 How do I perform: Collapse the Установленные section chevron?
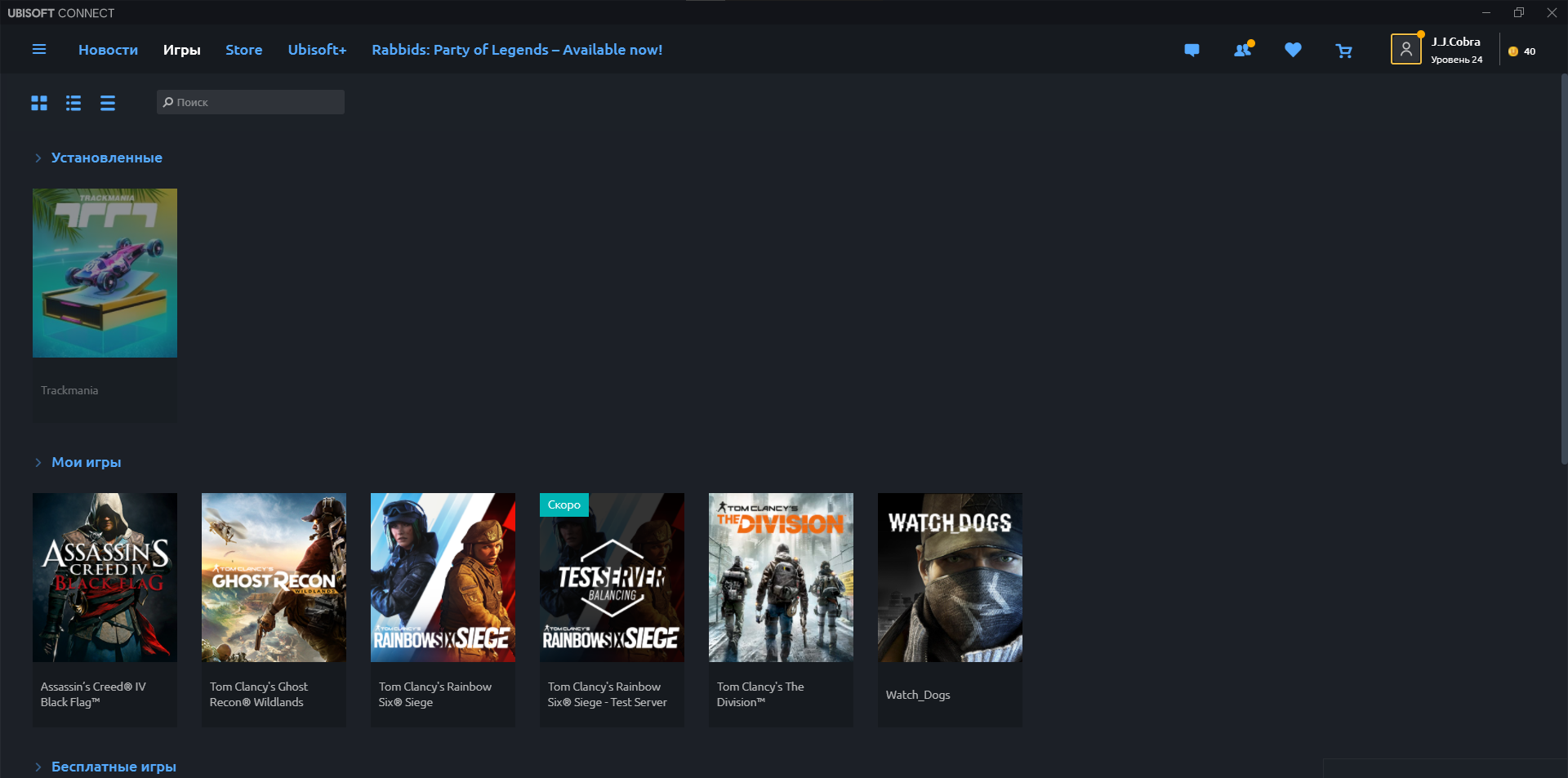38,158
